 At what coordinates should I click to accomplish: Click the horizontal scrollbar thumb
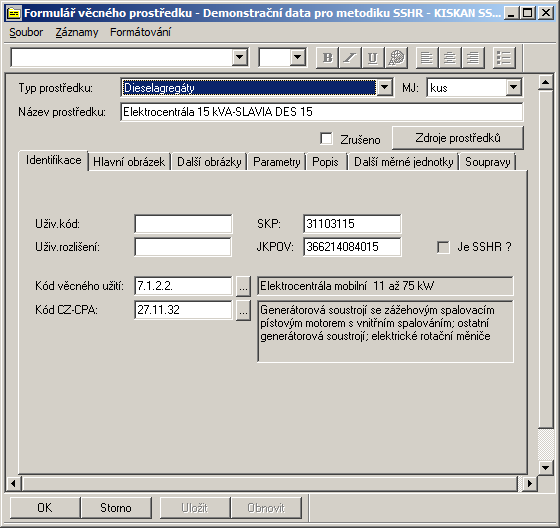pyautogui.click(x=270, y=484)
